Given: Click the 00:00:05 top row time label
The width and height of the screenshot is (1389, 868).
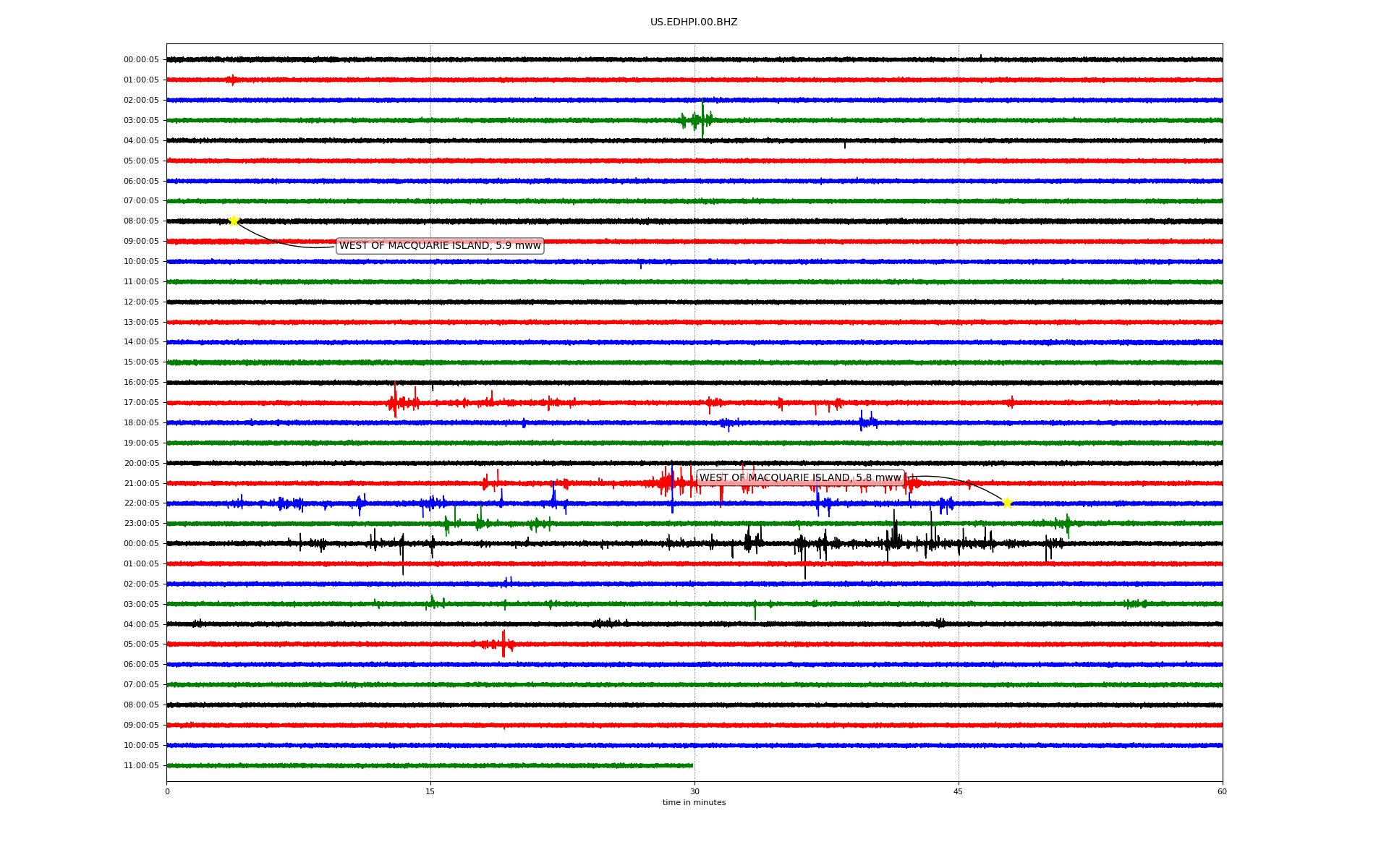Looking at the screenshot, I should [x=141, y=60].
